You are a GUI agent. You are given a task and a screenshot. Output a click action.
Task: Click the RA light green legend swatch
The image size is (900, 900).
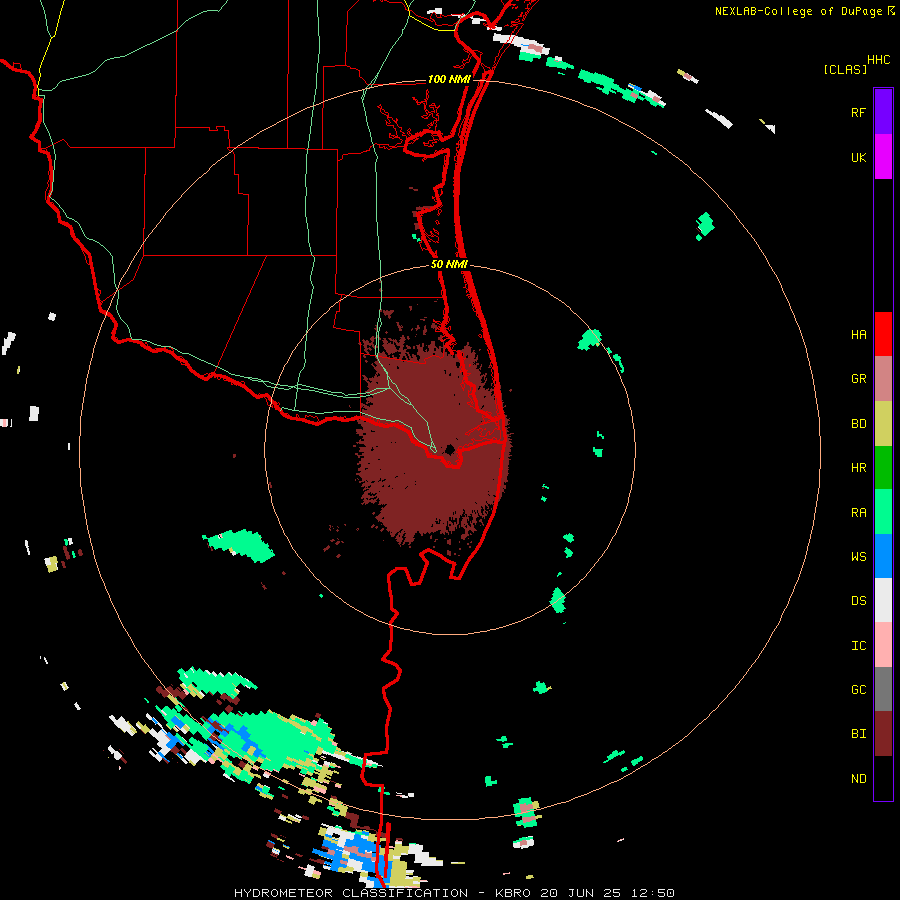pos(883,512)
